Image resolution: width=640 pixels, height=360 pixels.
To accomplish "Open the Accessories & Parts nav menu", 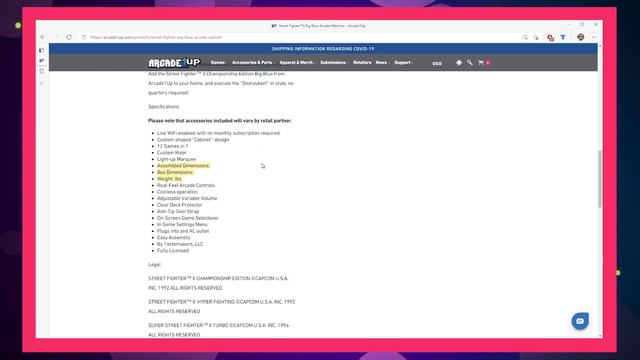I will 253,62.
